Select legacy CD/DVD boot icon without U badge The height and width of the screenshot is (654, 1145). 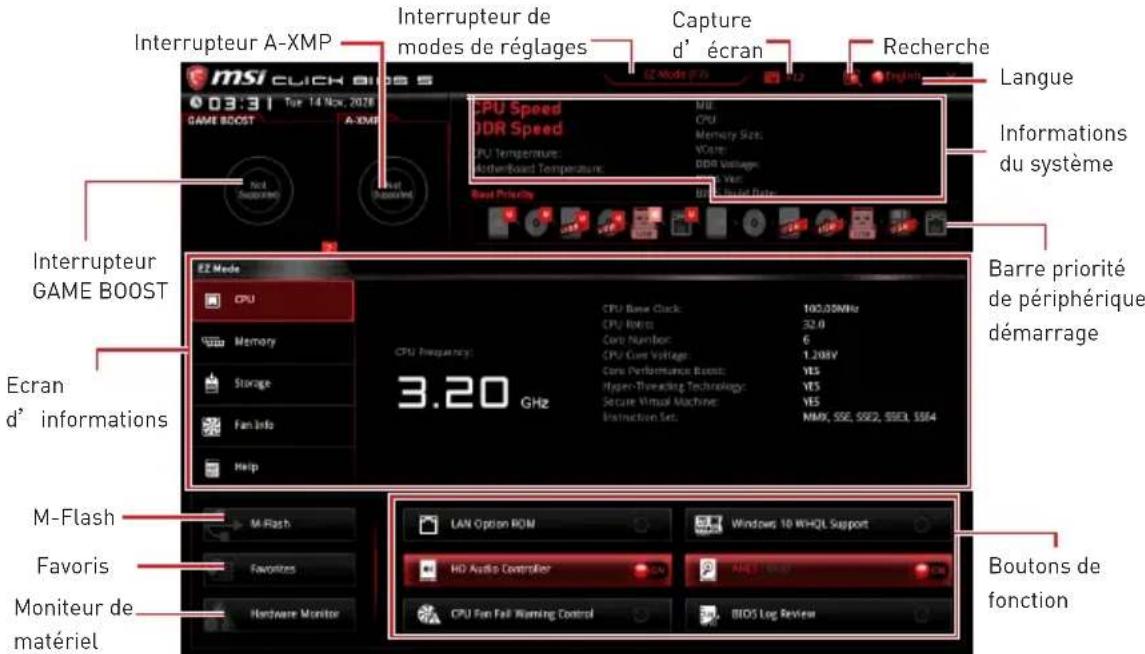coord(754,223)
